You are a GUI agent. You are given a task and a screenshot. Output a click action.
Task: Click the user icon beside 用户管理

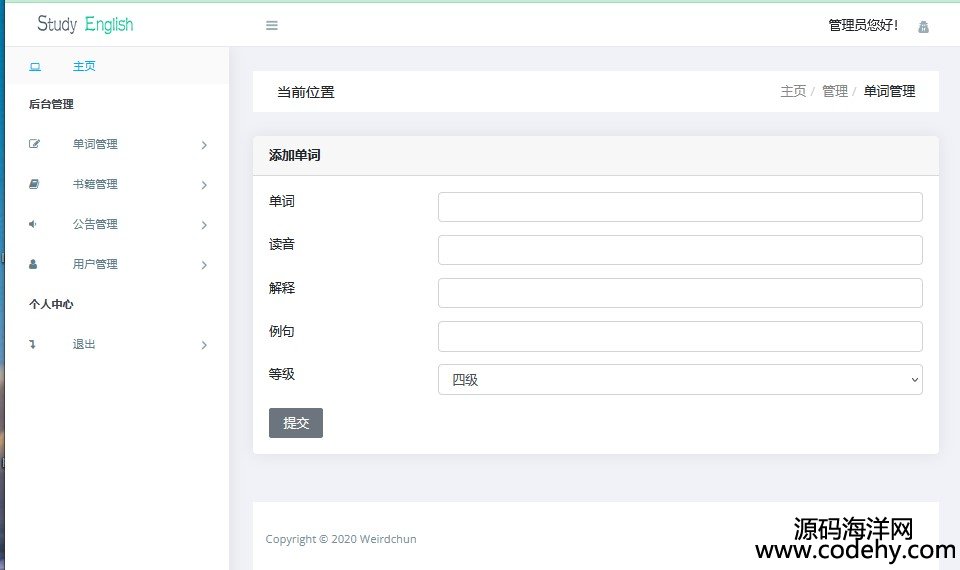click(33, 264)
